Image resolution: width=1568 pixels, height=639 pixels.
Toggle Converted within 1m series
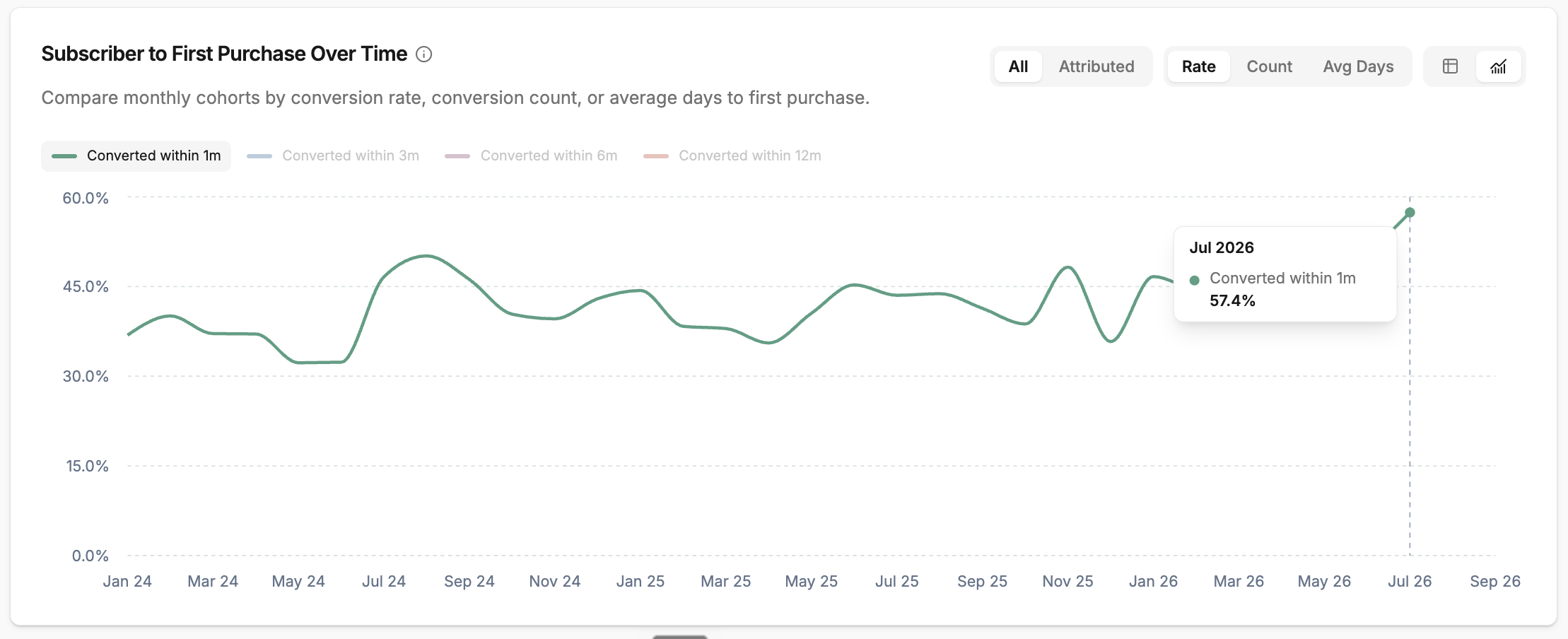(136, 156)
